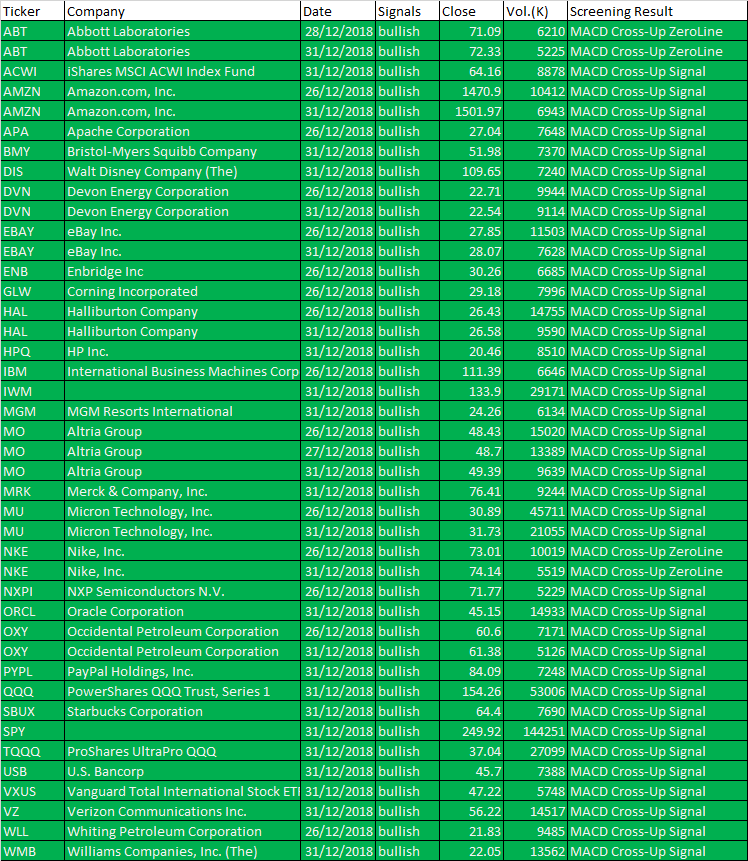Select the PYPL ticker cell
Screen dimensions: 748x861
tap(32, 672)
